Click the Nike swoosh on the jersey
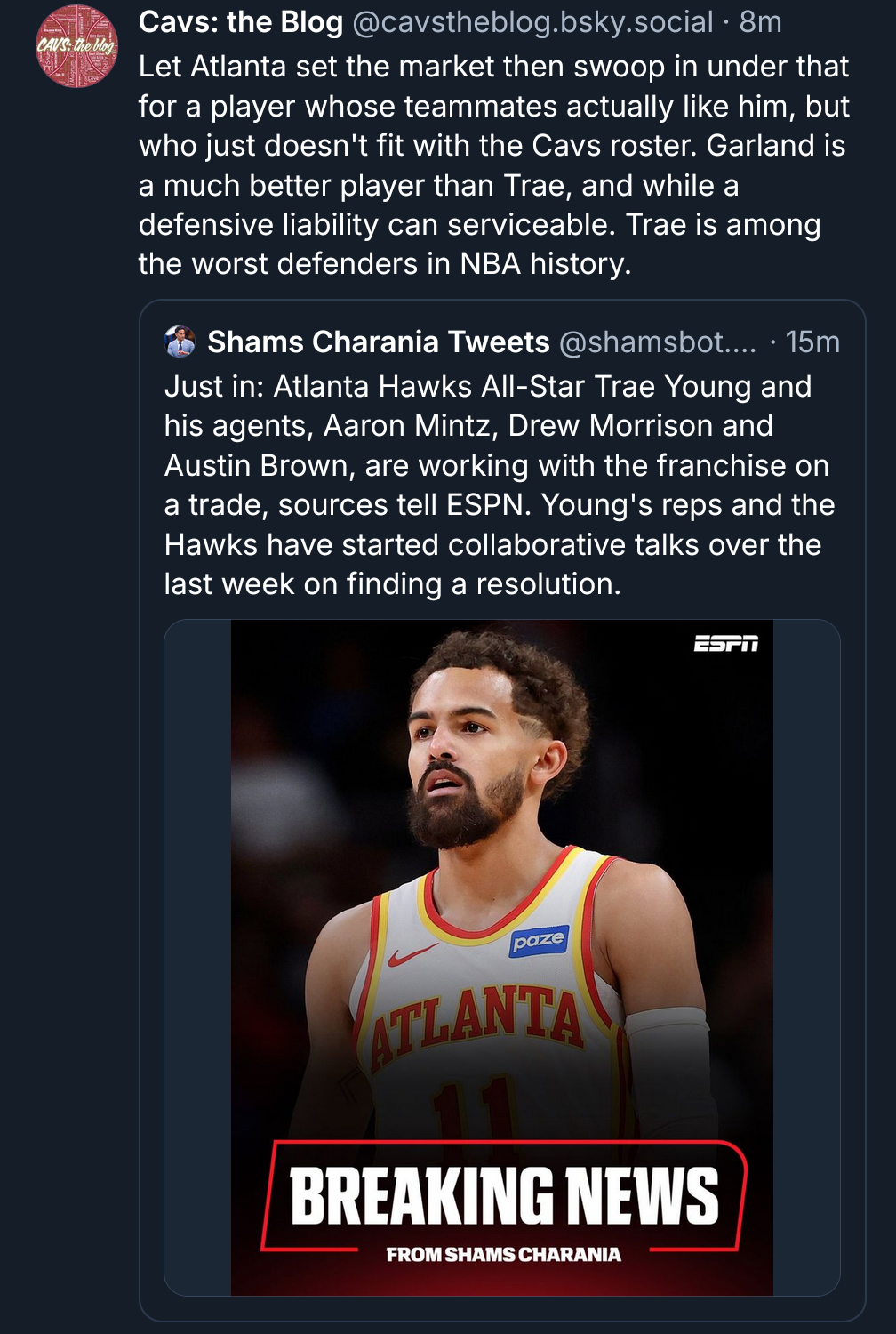Screen dimensions: 896x1334 [x=411, y=957]
